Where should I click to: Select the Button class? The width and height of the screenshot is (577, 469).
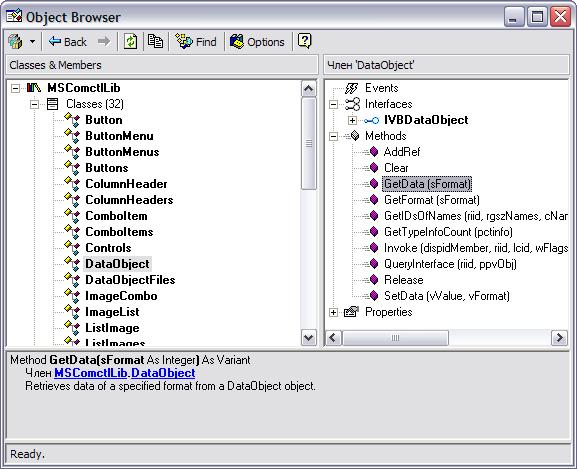[x=104, y=120]
